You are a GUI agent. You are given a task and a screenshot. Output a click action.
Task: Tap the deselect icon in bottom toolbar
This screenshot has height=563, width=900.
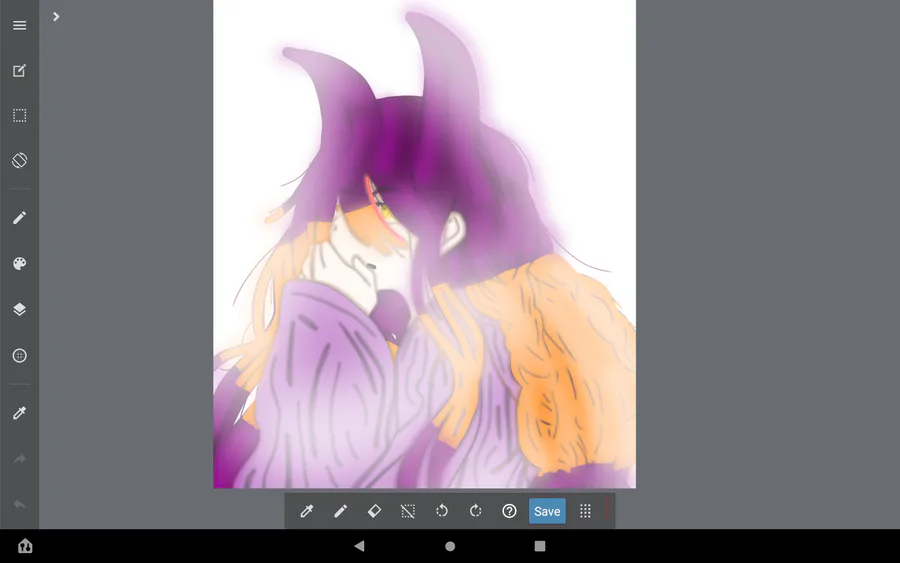pyautogui.click(x=408, y=511)
